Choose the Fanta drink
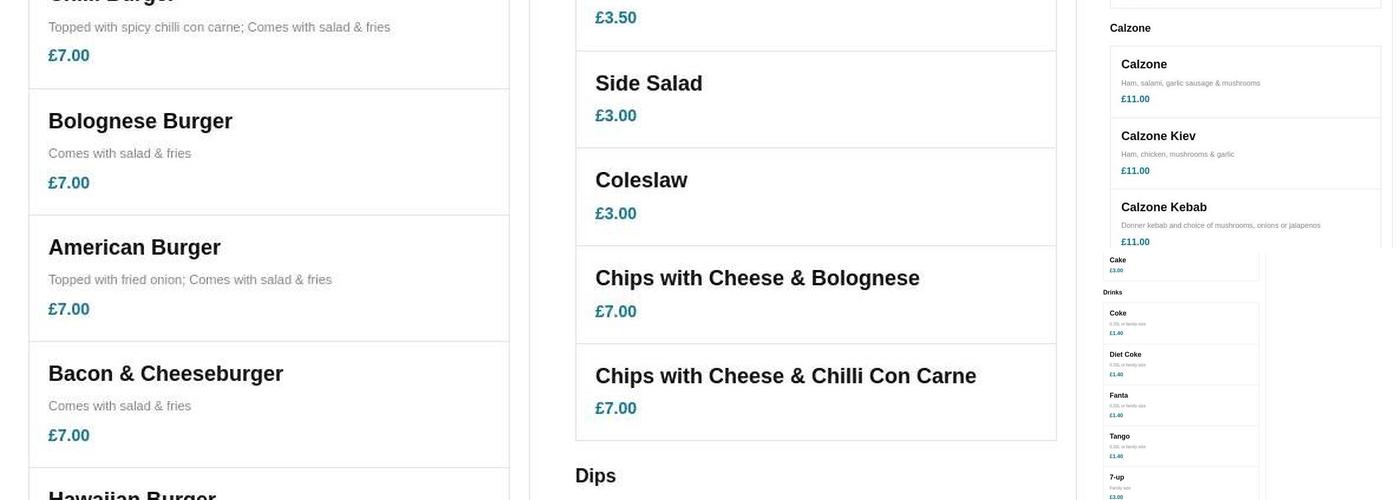Viewport: 1400px width, 500px height. (1119, 395)
